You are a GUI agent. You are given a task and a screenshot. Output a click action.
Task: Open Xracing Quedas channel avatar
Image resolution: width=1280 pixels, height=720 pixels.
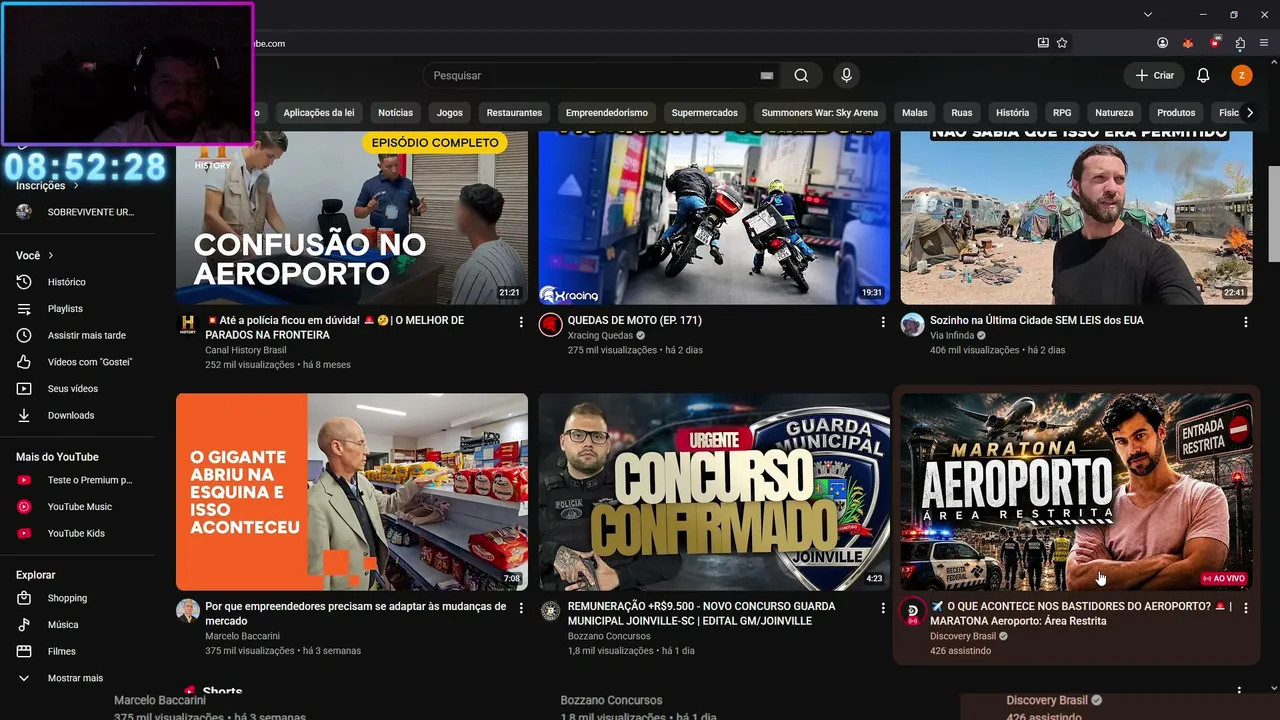click(550, 324)
